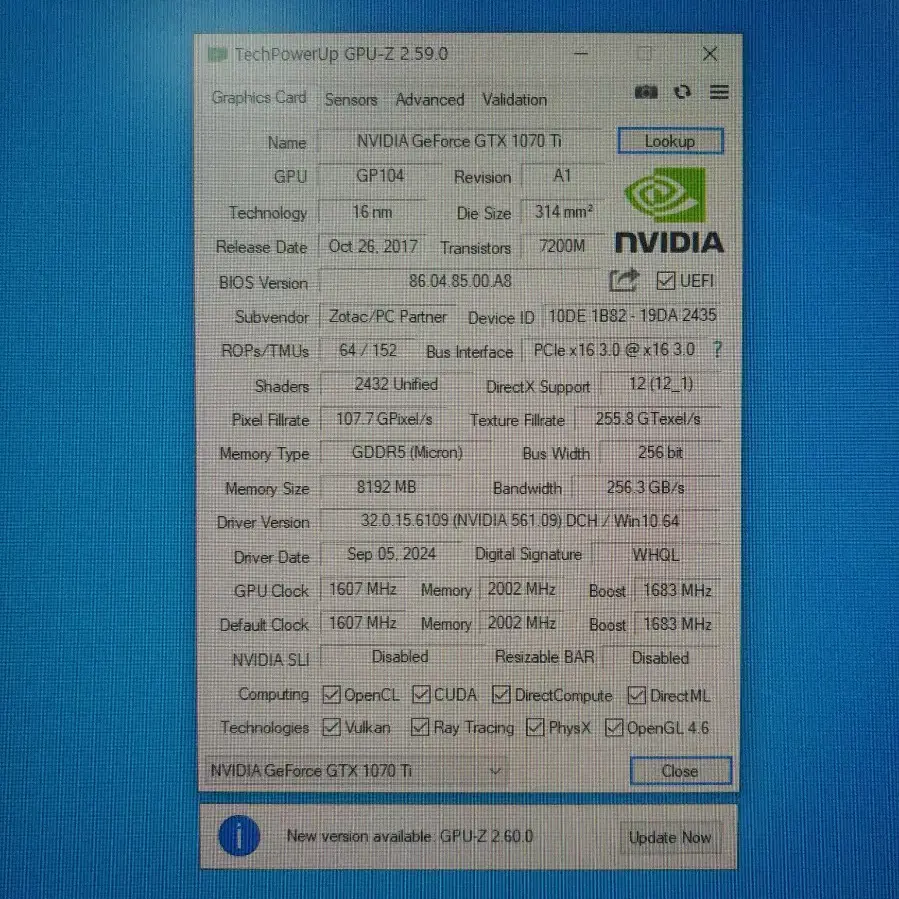899x899 pixels.
Task: Click the Driver Version value 32.0.15.6109
Action: point(519,521)
